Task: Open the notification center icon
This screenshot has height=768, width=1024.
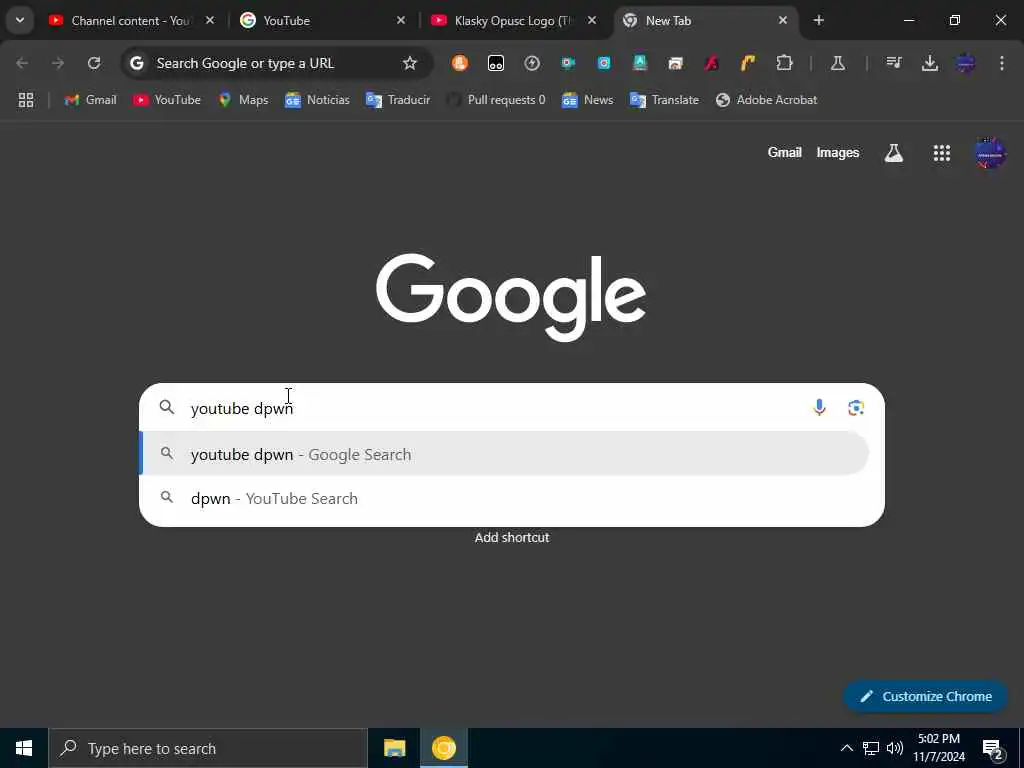Action: pyautogui.click(x=993, y=748)
